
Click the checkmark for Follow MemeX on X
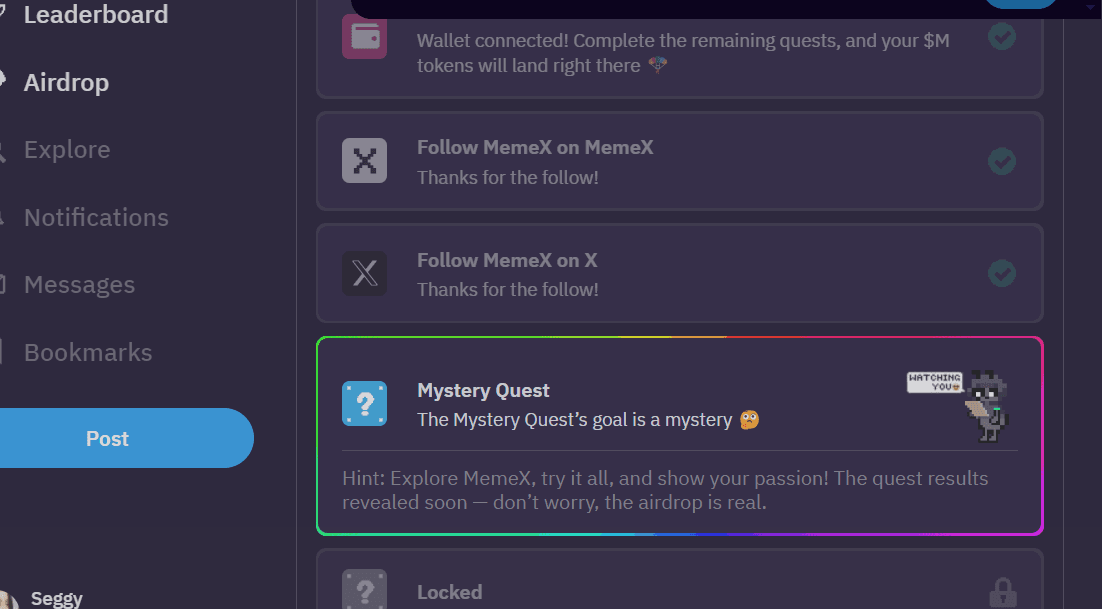click(x=1002, y=273)
